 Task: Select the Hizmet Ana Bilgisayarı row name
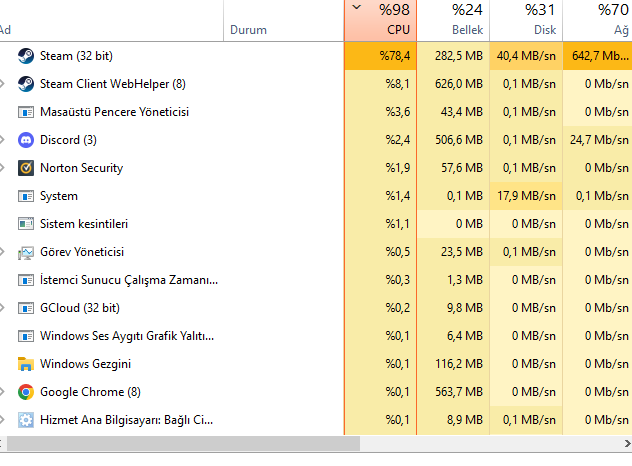[127, 420]
